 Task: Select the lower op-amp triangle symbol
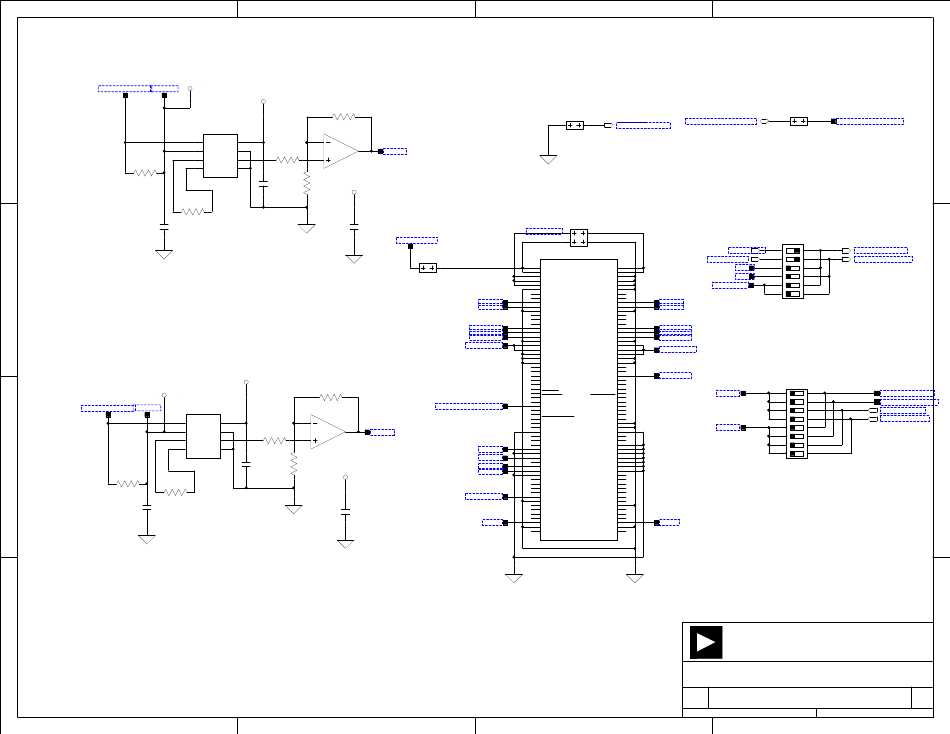tap(327, 432)
